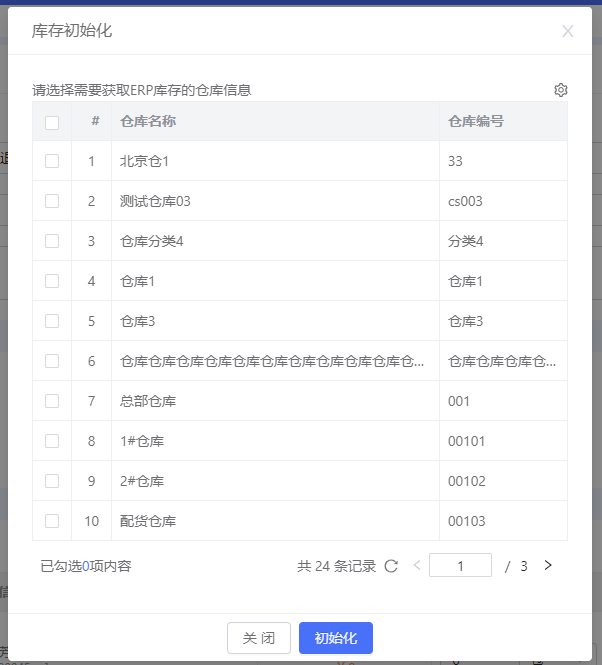Select checkbox for 测试仓库03 row
The width and height of the screenshot is (602, 665).
point(52,201)
